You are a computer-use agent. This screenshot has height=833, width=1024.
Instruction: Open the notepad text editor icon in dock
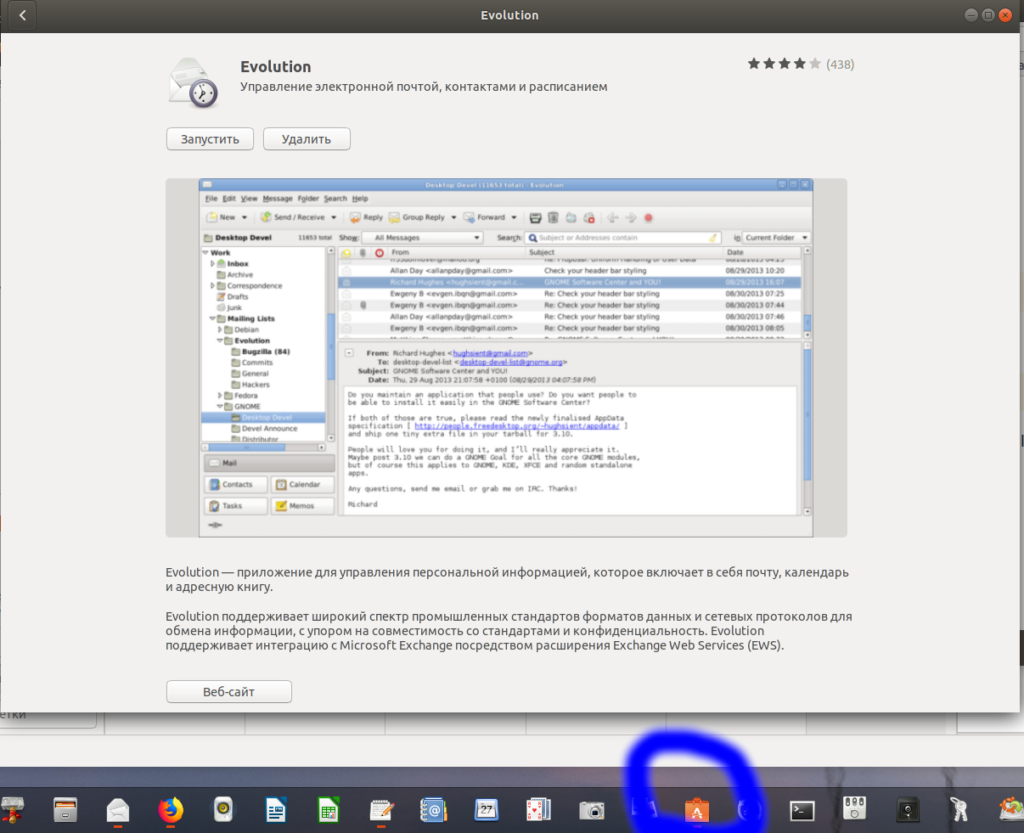click(x=381, y=810)
